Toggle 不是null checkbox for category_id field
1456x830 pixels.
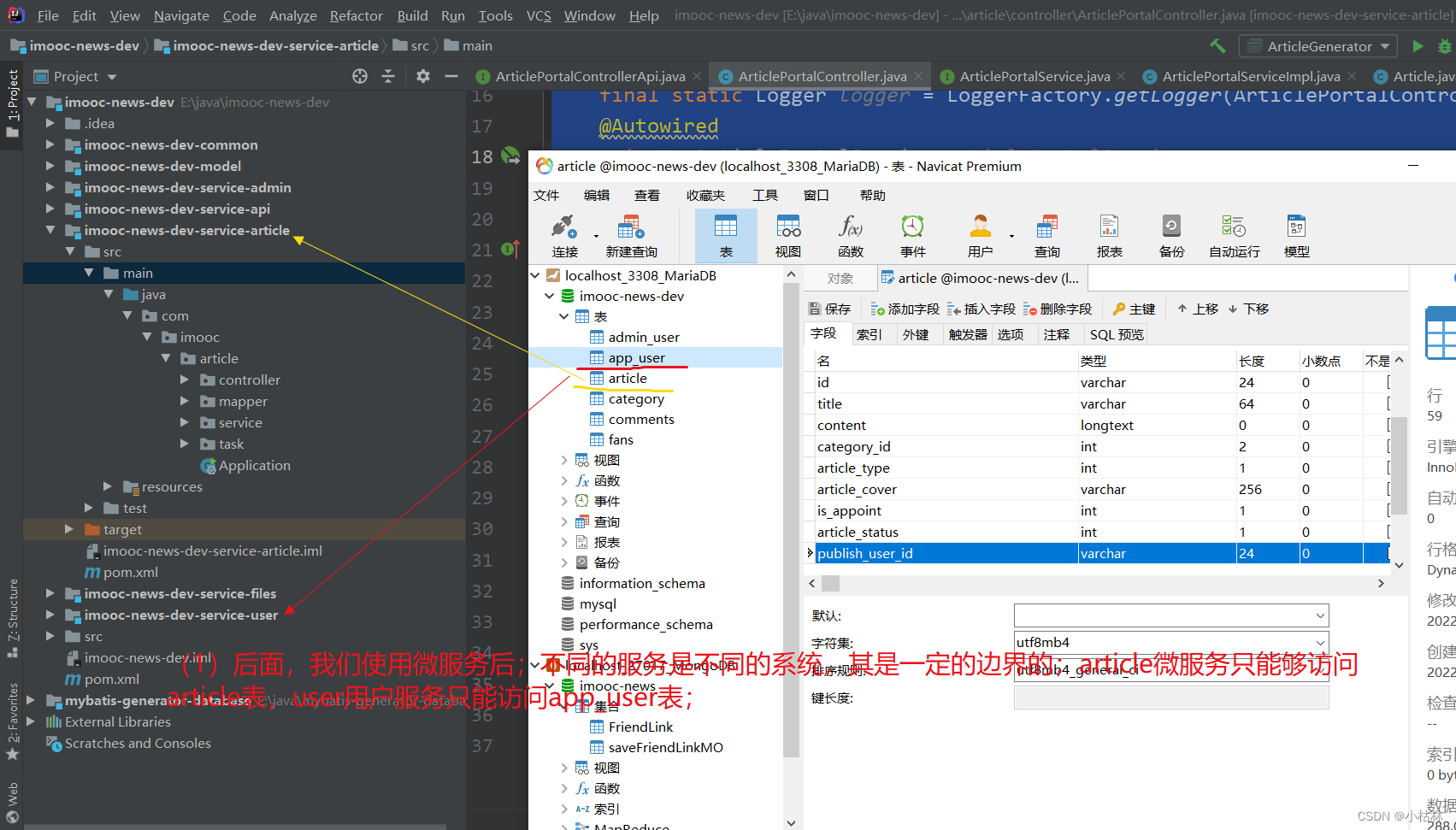click(x=1388, y=446)
